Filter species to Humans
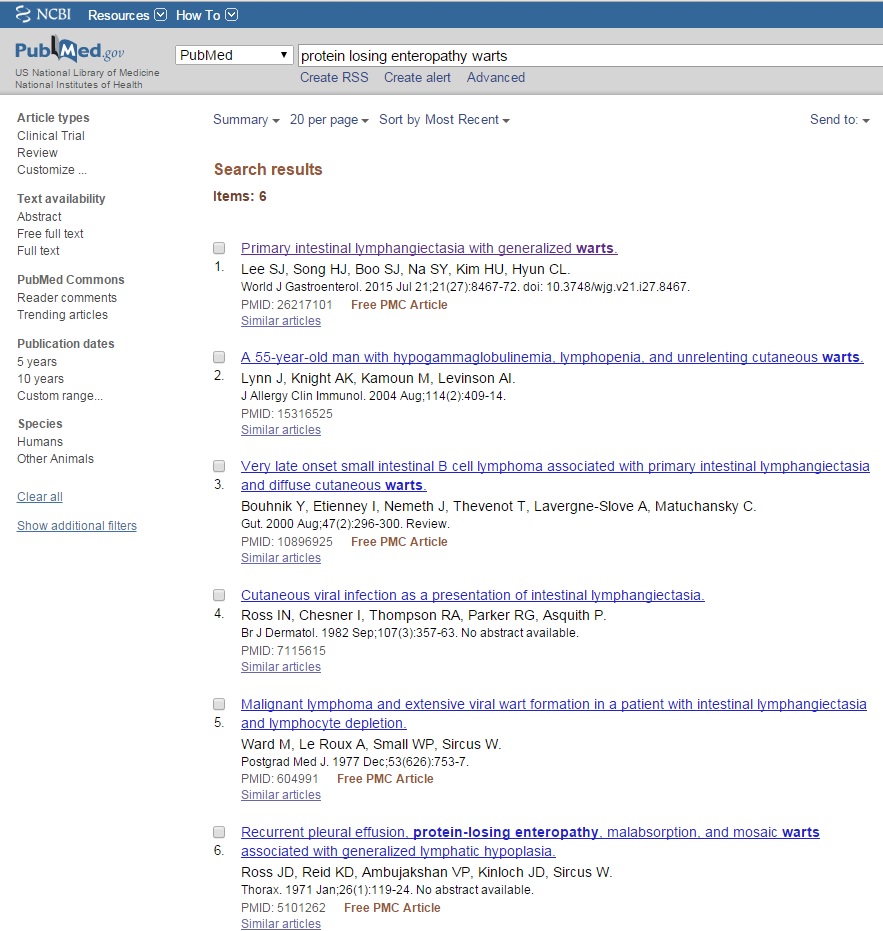Screen dimensions: 883x931 (x=40, y=442)
